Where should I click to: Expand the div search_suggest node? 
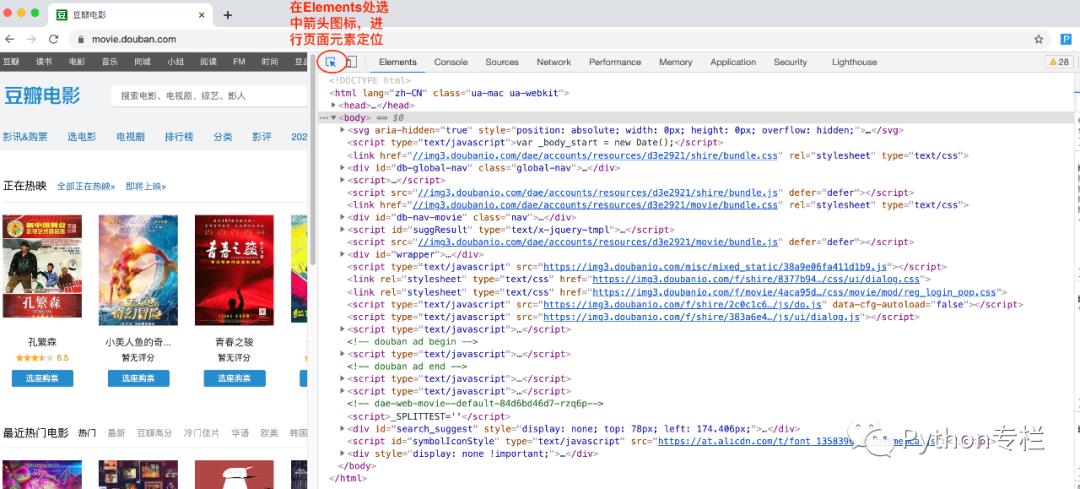click(x=343, y=428)
